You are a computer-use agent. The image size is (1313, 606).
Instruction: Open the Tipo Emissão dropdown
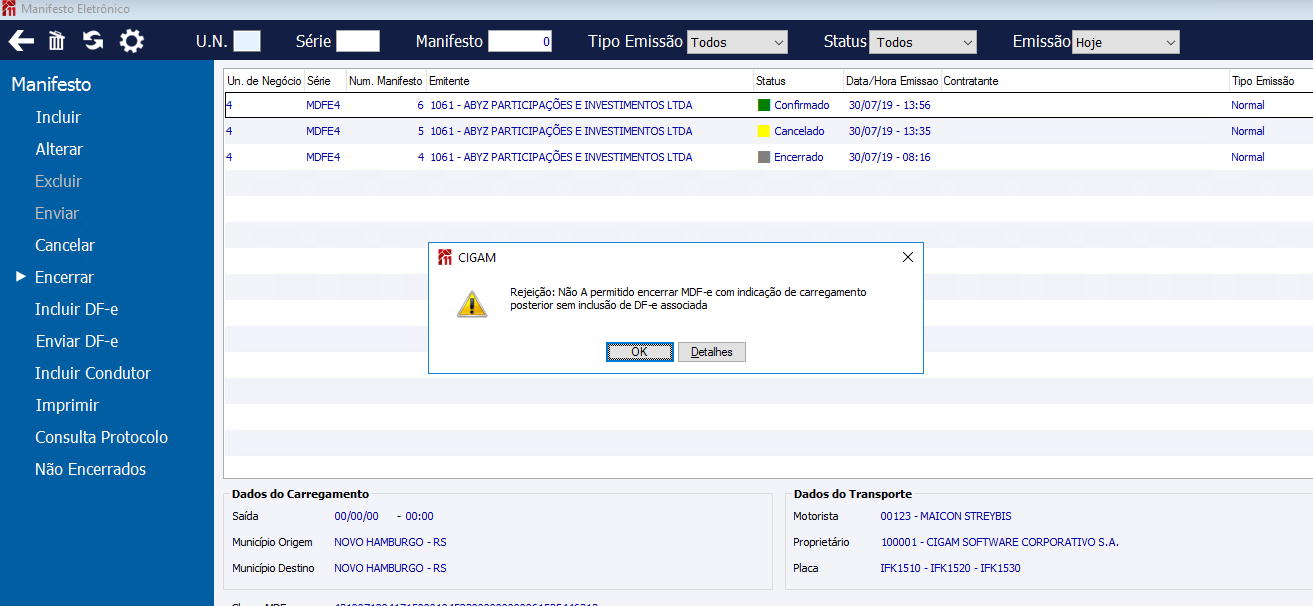click(x=737, y=42)
